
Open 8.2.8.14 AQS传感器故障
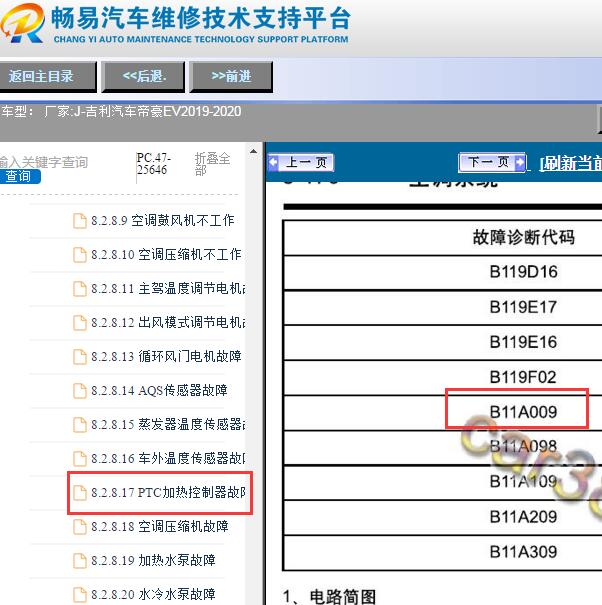tap(159, 390)
